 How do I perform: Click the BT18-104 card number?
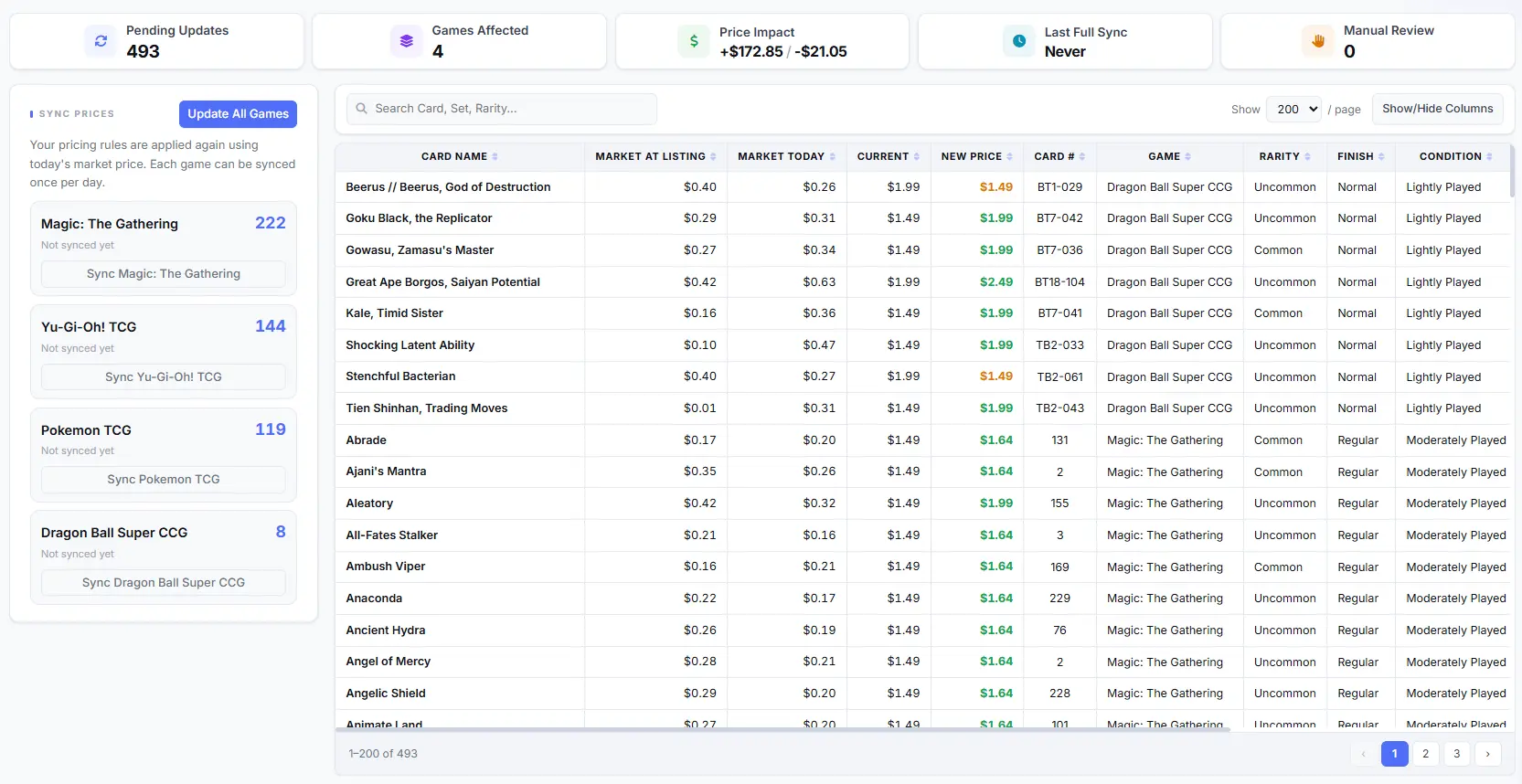click(x=1059, y=282)
